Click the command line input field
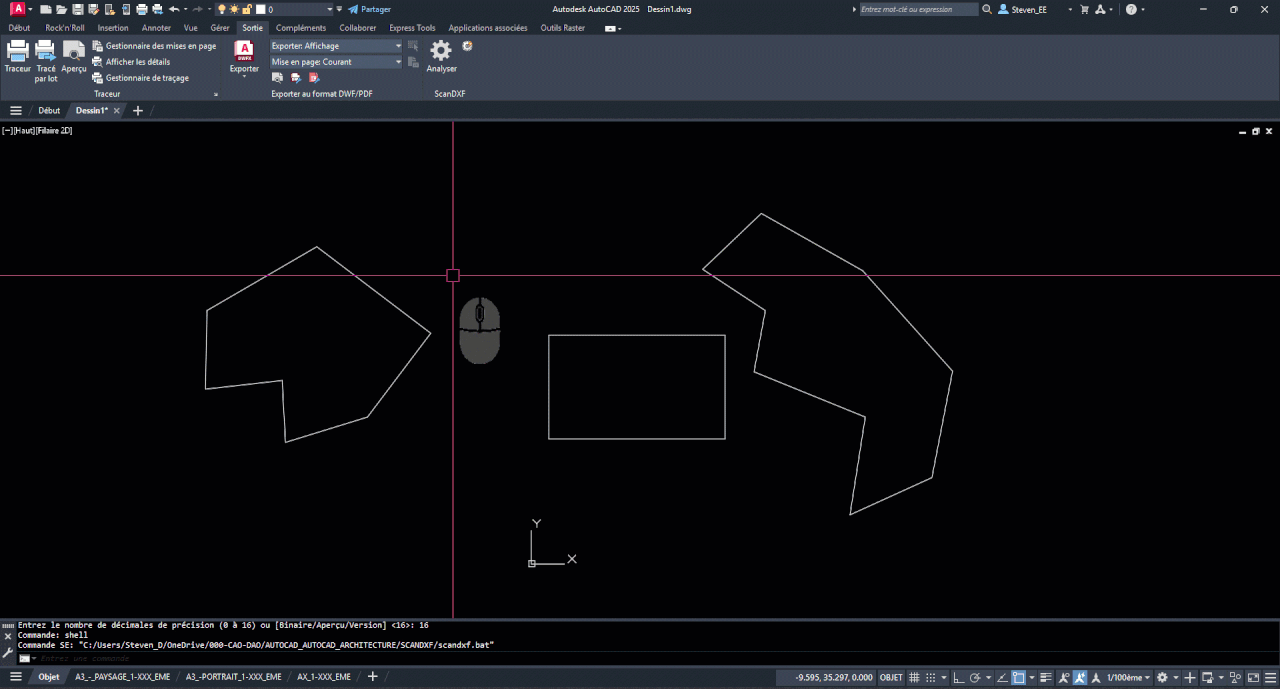Image resolution: width=1280 pixels, height=689 pixels. pos(640,658)
